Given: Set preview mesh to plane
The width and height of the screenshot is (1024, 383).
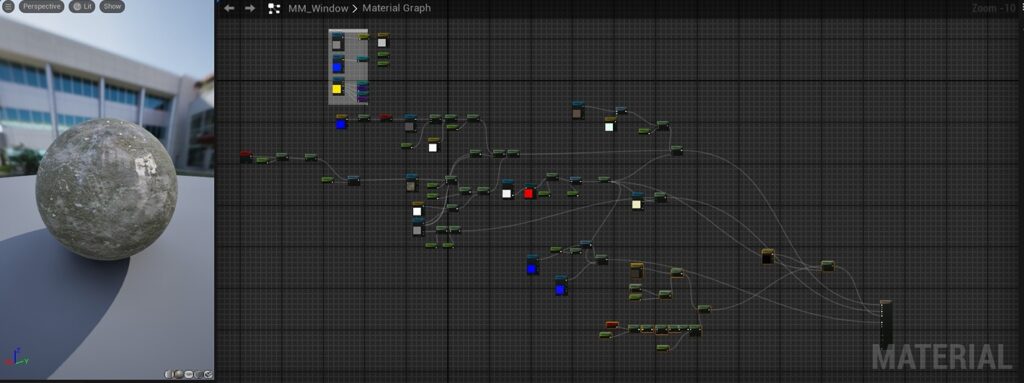Looking at the screenshot, I should click(x=189, y=375).
